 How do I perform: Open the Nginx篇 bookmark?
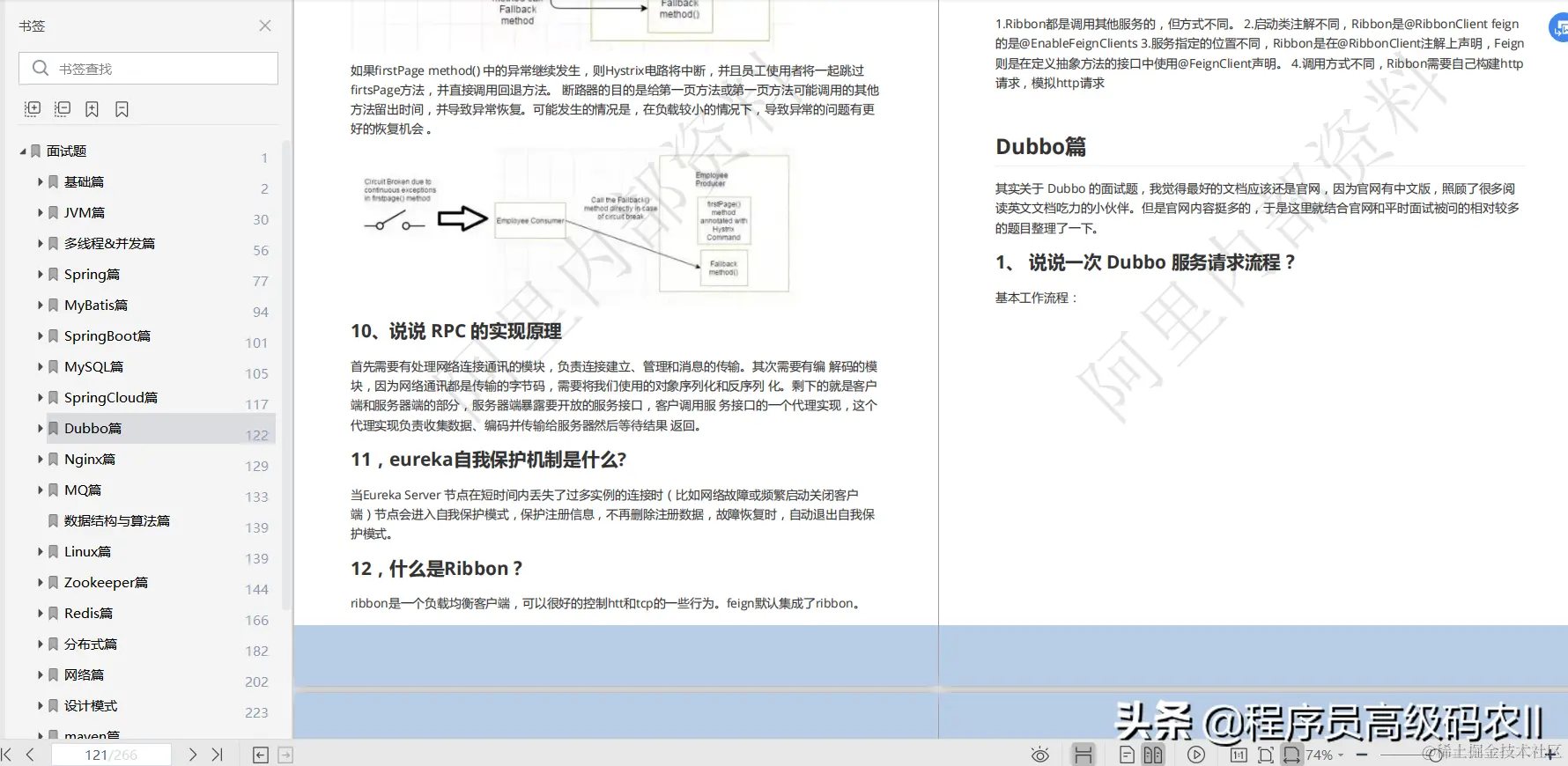[89, 459]
